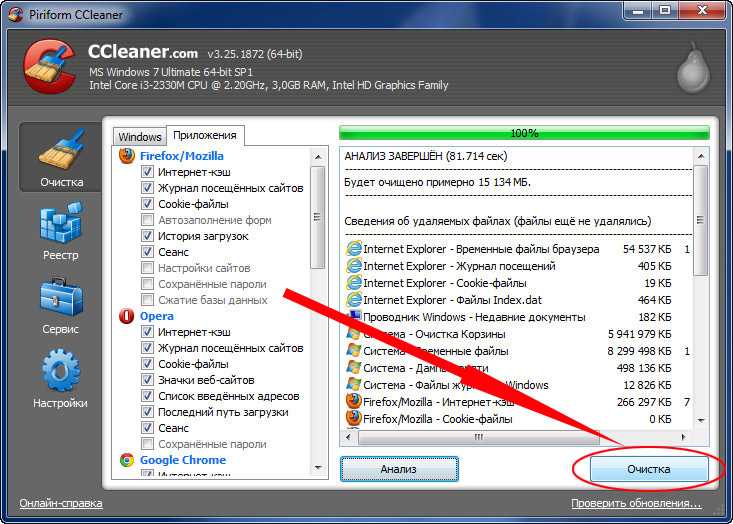Select the Internet Explorer Cookie-файлы result icon
The width and height of the screenshot is (733, 524).
pyautogui.click(x=354, y=283)
